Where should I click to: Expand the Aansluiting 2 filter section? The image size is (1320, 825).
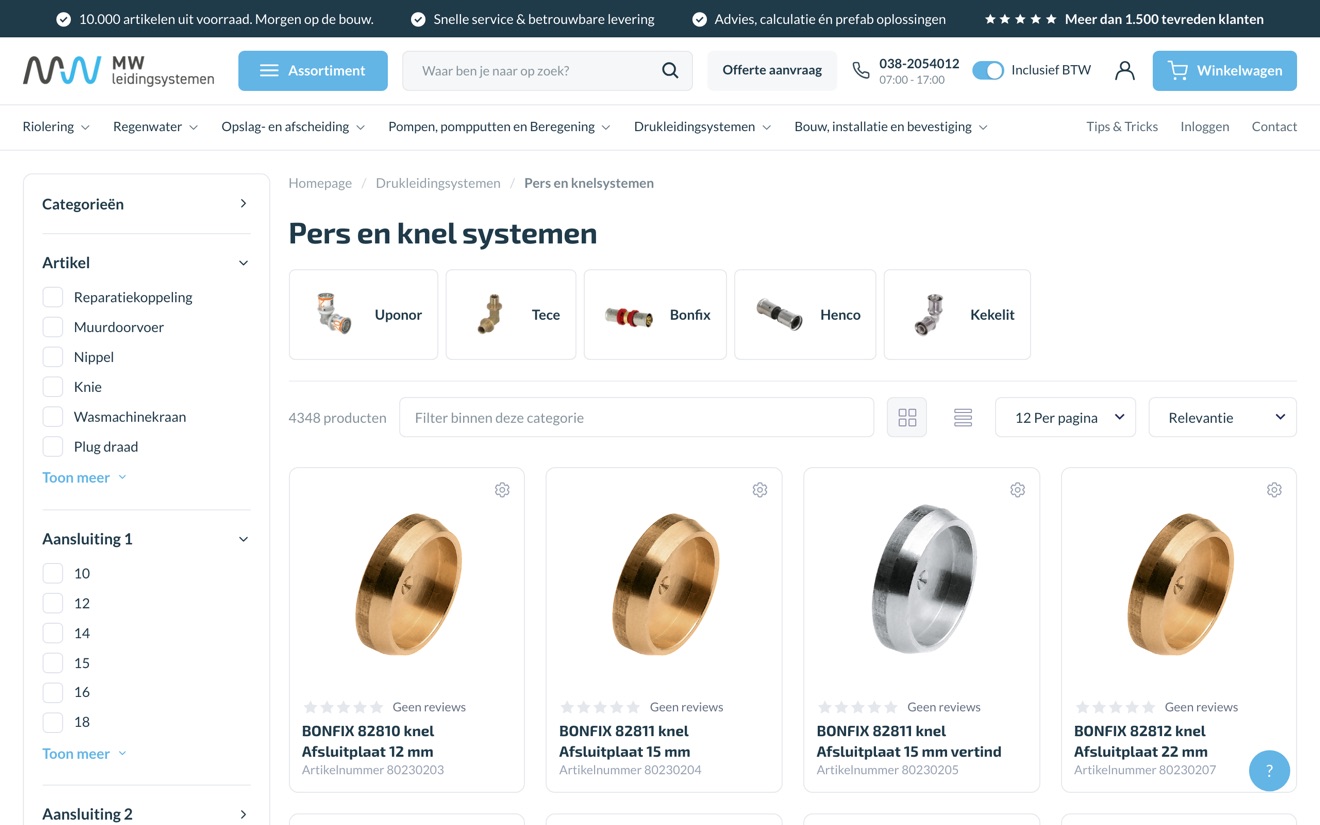(x=146, y=814)
